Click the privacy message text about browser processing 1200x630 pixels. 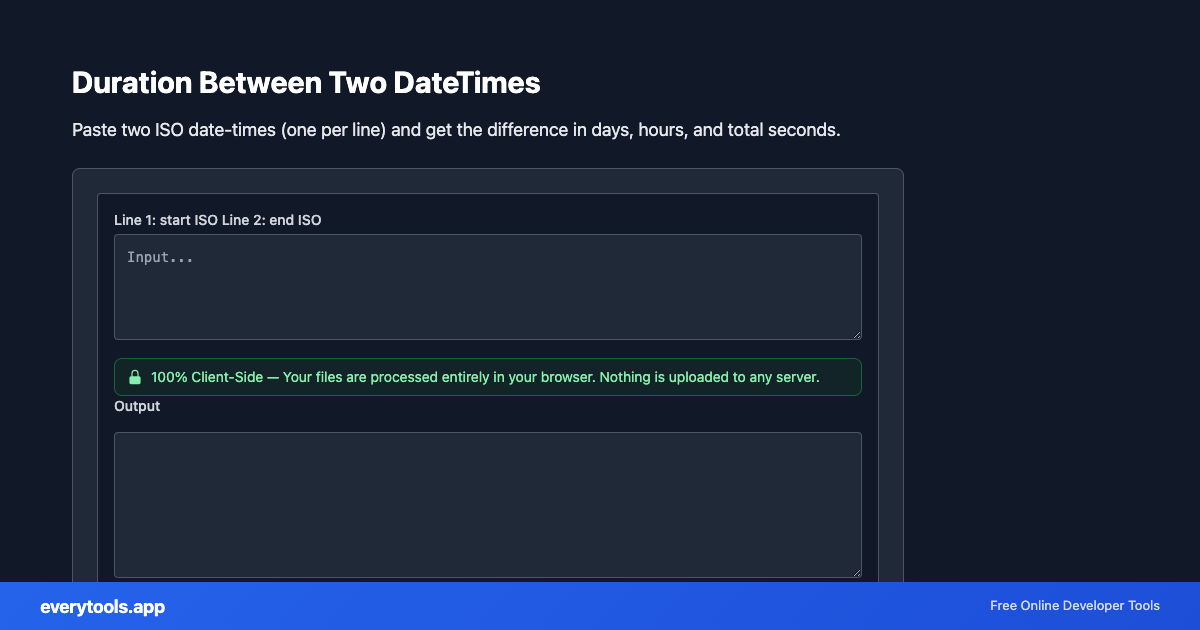pyautogui.click(x=484, y=377)
